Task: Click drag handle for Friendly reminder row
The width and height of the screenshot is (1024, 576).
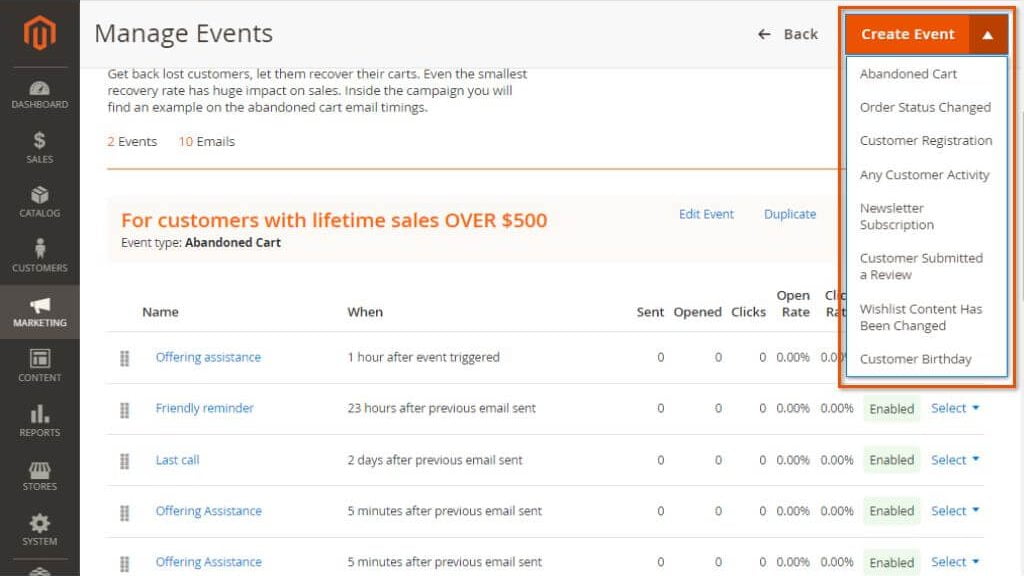Action: 125,409
